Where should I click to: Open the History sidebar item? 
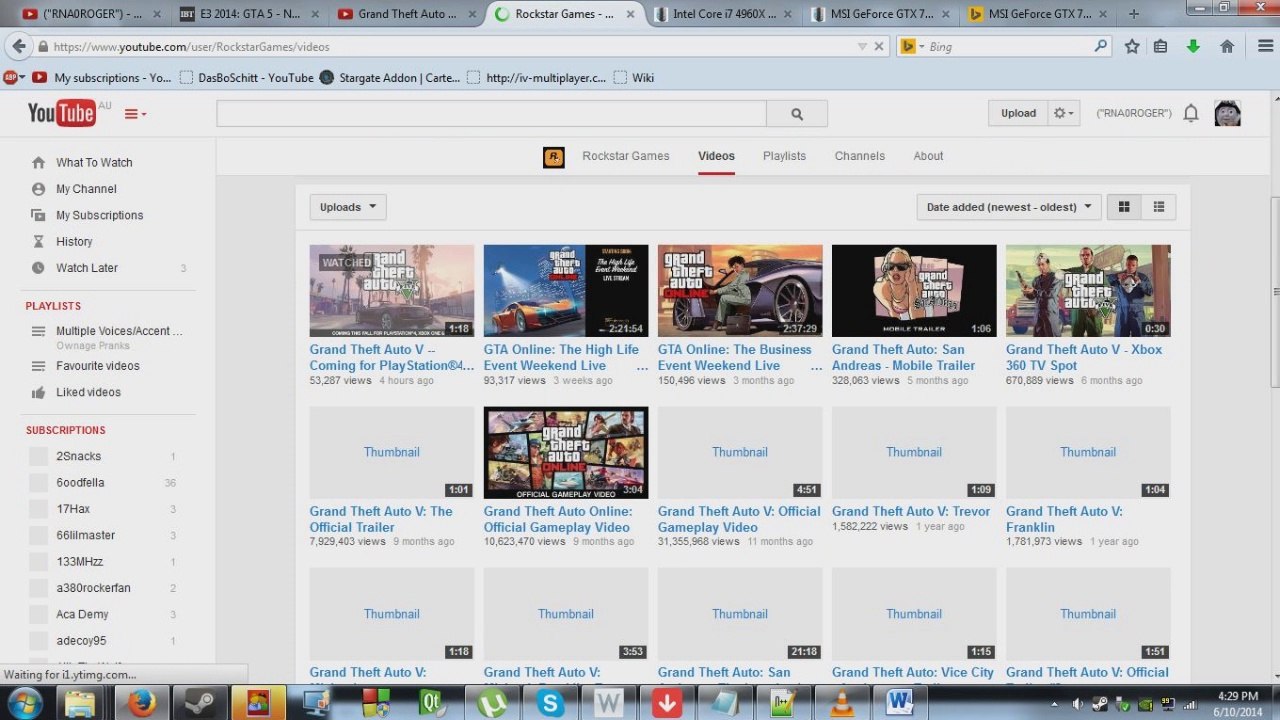tap(74, 242)
